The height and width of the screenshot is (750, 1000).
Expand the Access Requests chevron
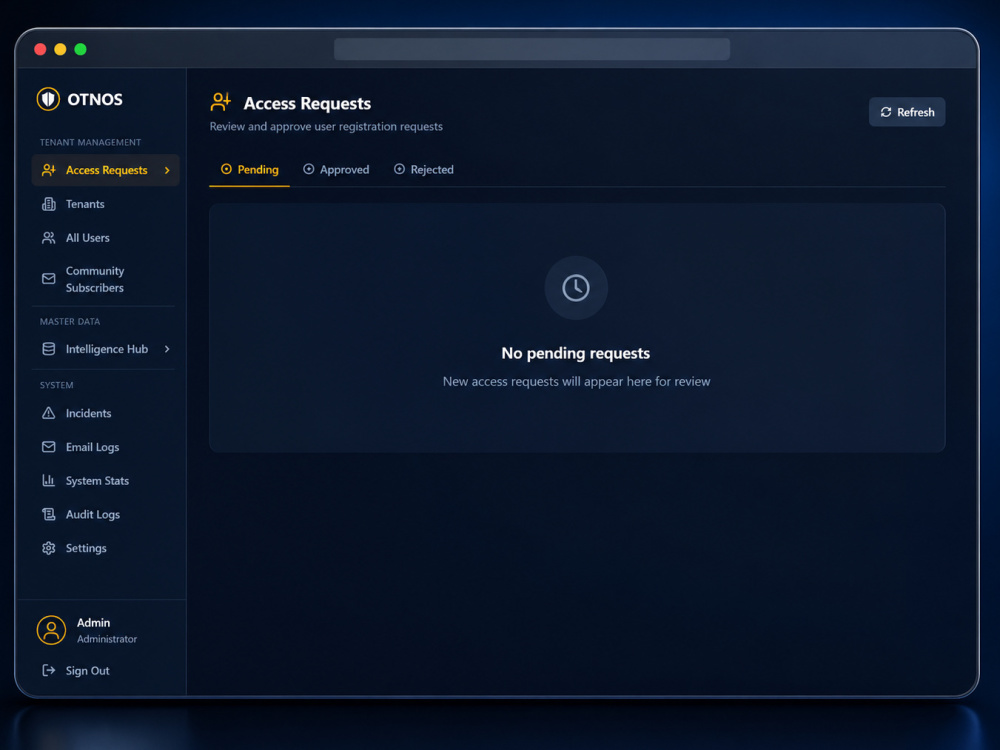(x=167, y=170)
